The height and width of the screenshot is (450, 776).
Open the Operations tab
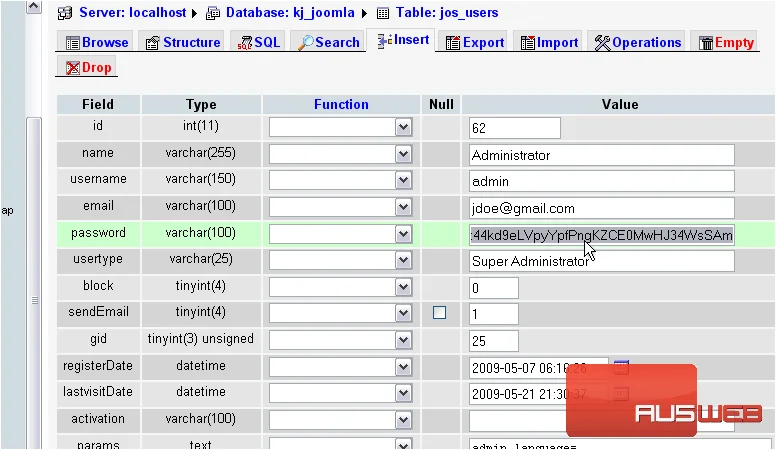[637, 43]
